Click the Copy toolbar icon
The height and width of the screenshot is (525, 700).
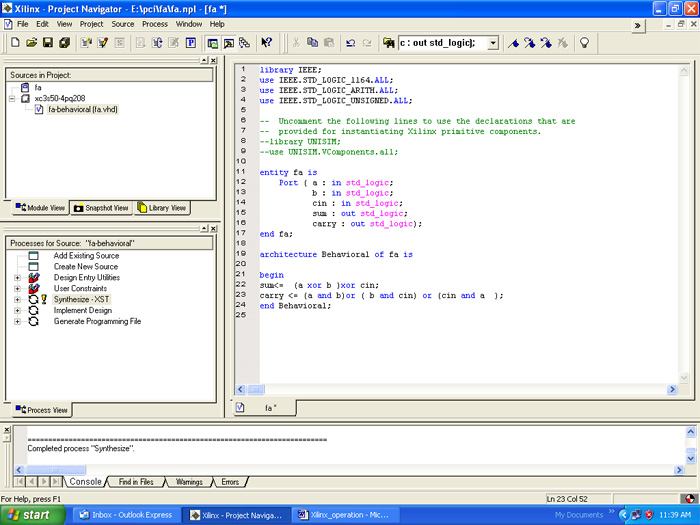point(312,43)
